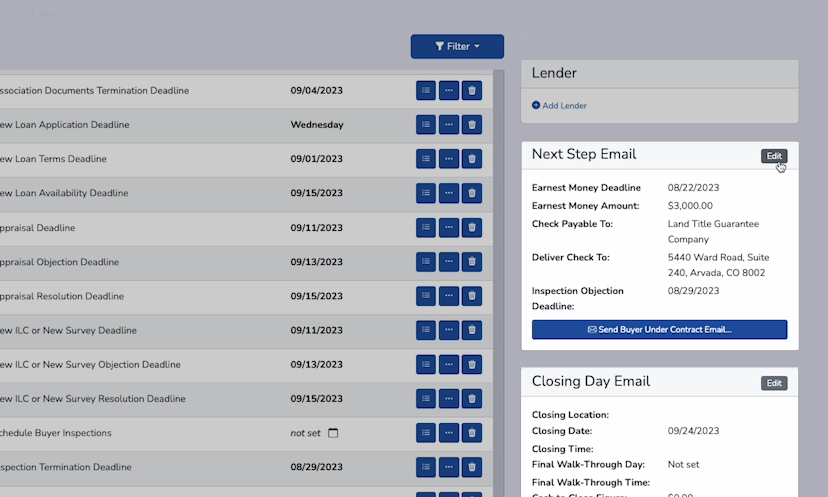Click the Appraisal Objection Deadline task name
This screenshot has height=497, width=828.
59,262
